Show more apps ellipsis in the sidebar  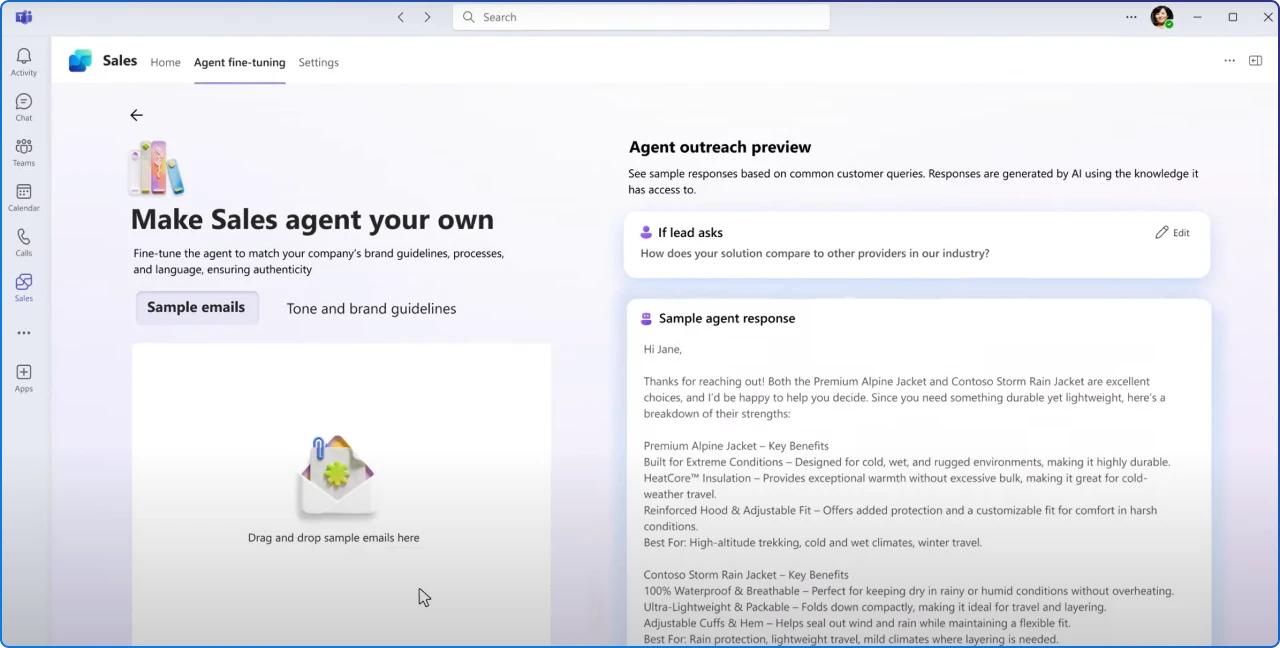click(x=24, y=333)
